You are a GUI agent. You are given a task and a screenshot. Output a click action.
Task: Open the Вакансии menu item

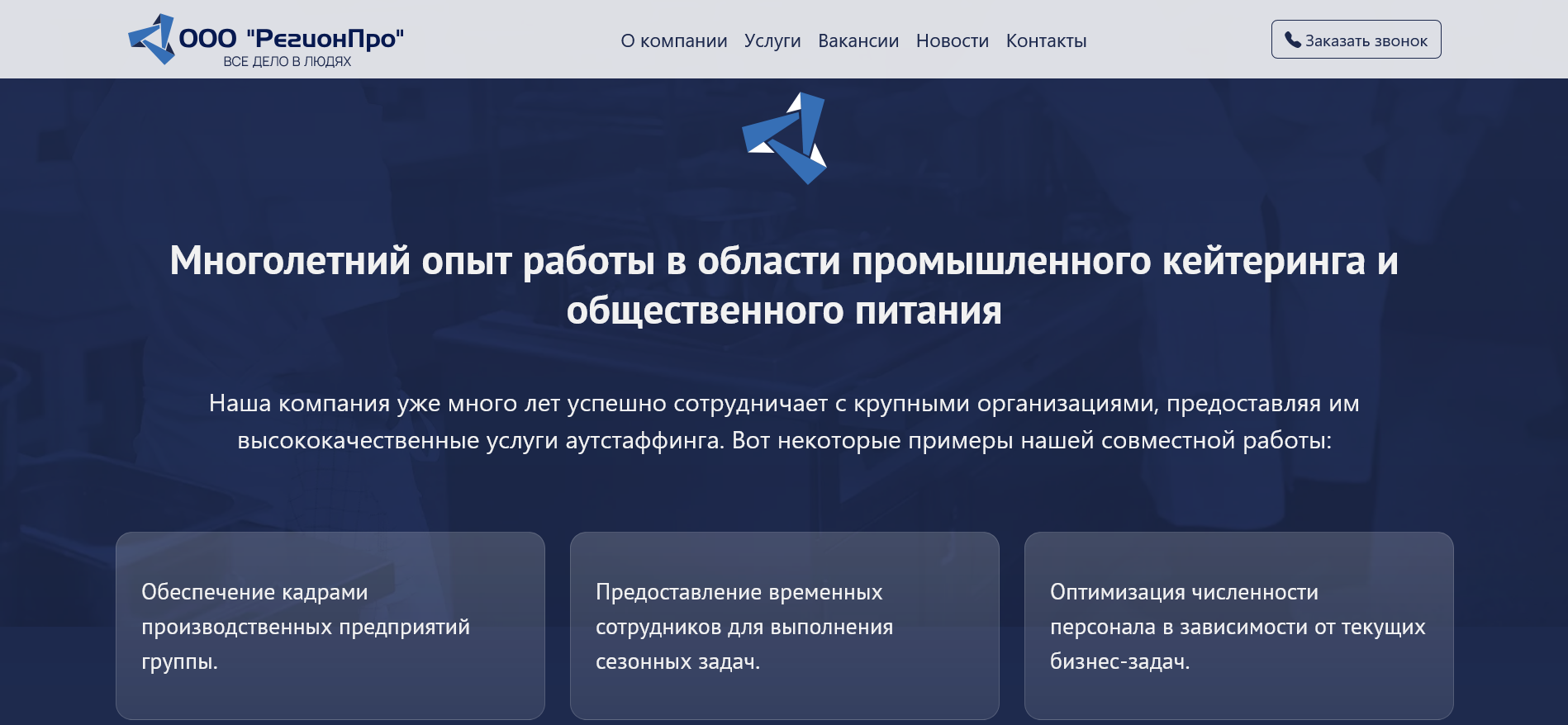coord(858,40)
